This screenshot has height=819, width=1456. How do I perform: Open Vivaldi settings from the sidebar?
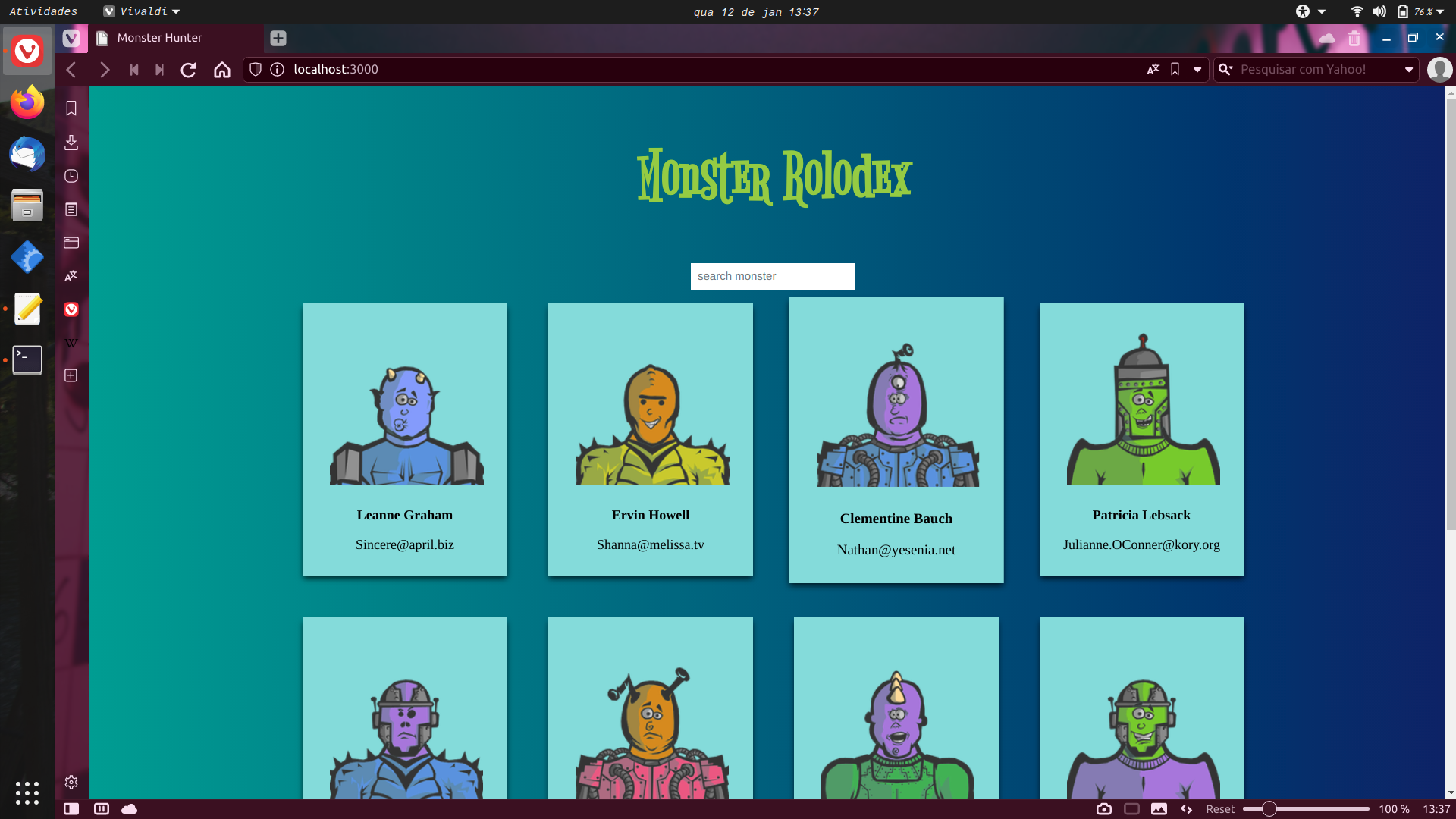(x=71, y=782)
